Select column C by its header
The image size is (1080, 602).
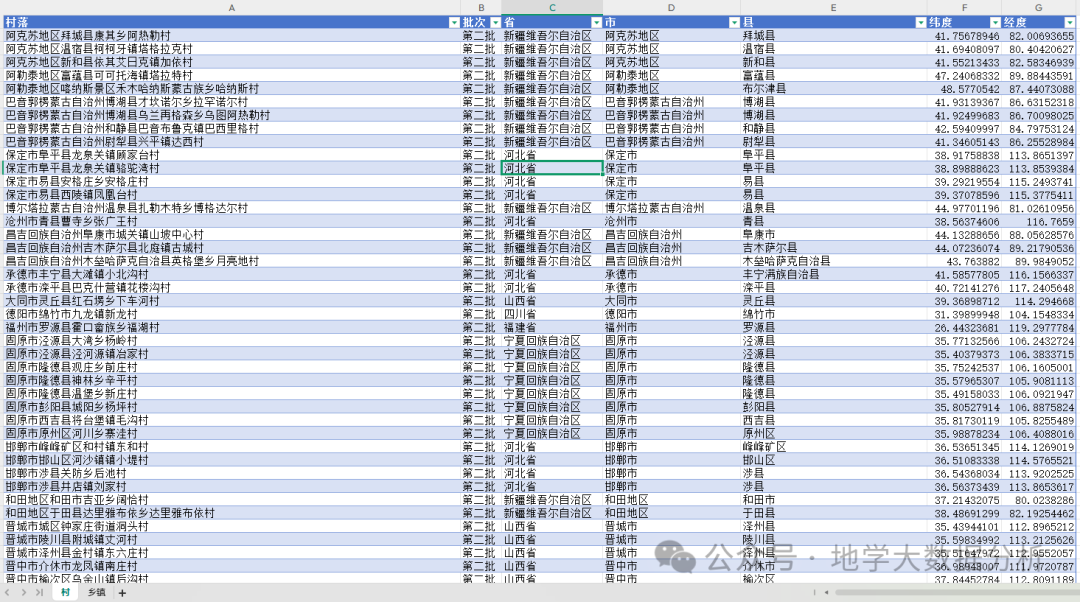pos(552,8)
